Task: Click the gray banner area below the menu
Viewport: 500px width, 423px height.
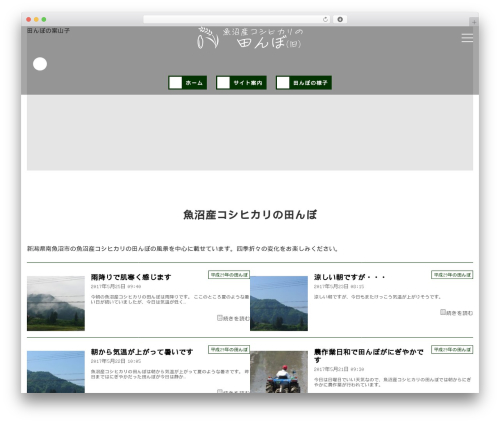Action: point(250,133)
